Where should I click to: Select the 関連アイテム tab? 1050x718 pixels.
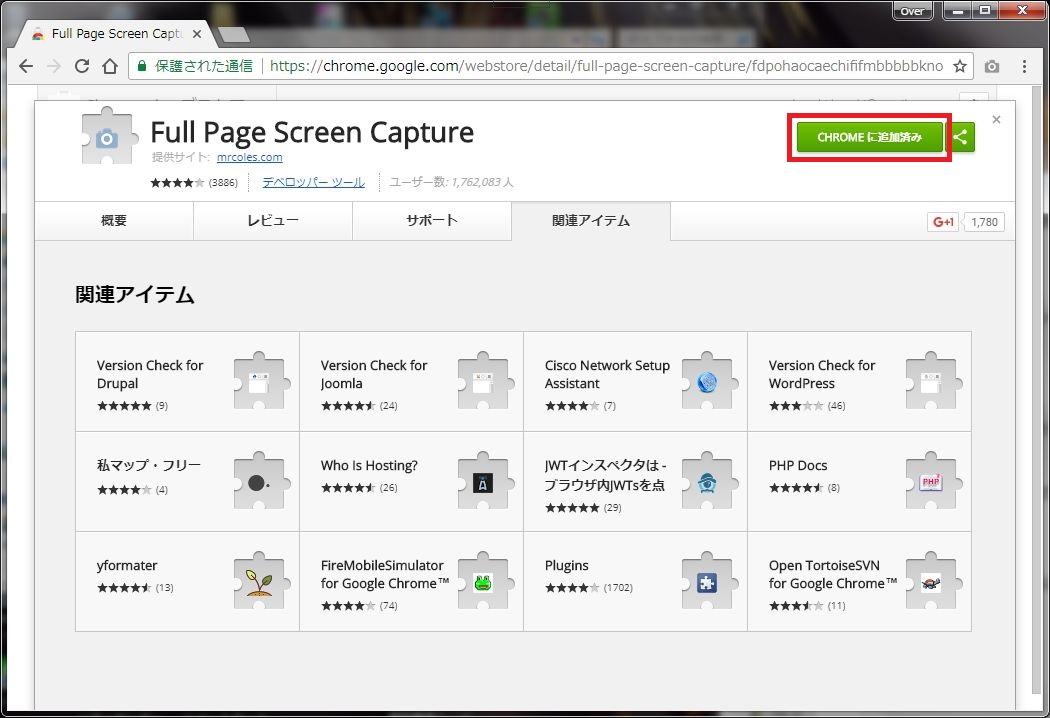[x=591, y=220]
